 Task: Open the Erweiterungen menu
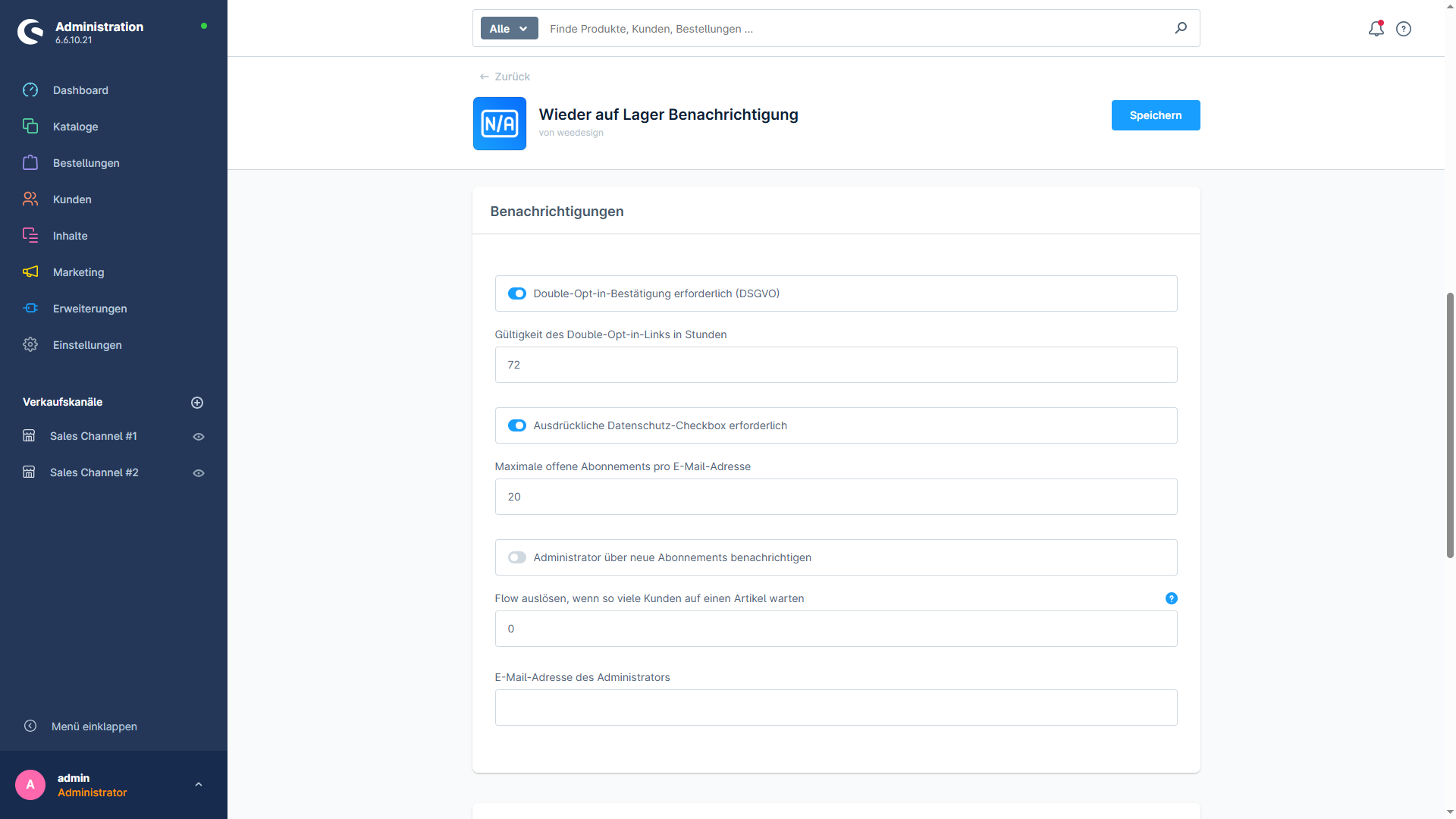pos(89,309)
